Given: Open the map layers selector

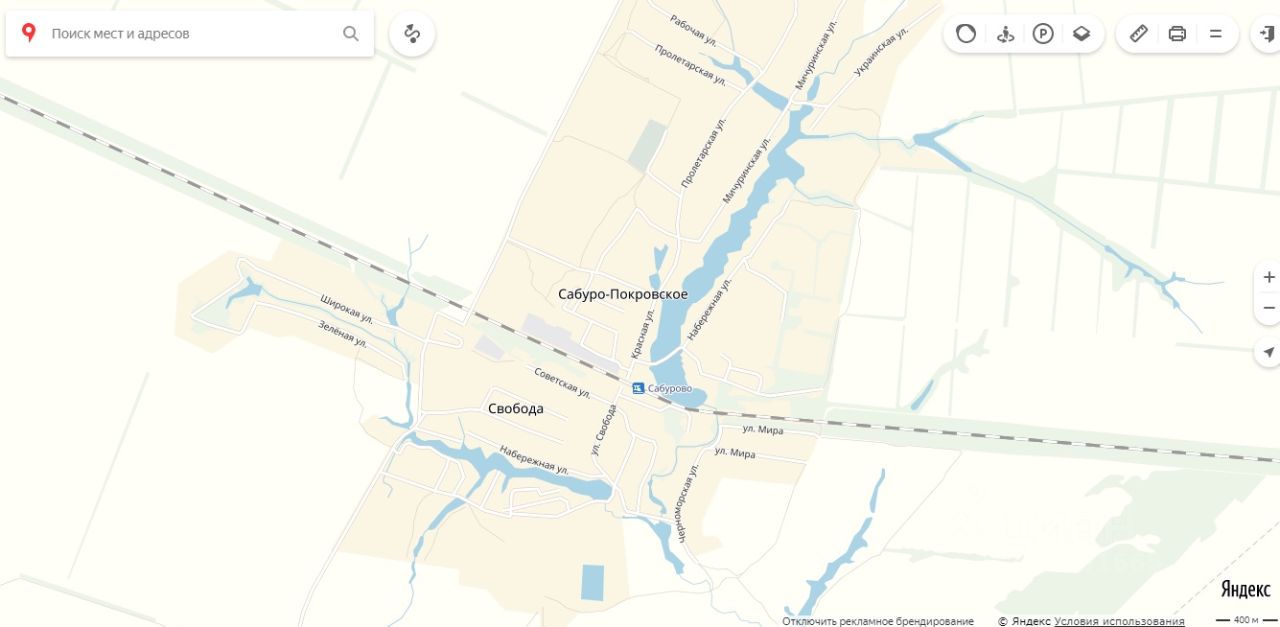Looking at the screenshot, I should [1081, 34].
